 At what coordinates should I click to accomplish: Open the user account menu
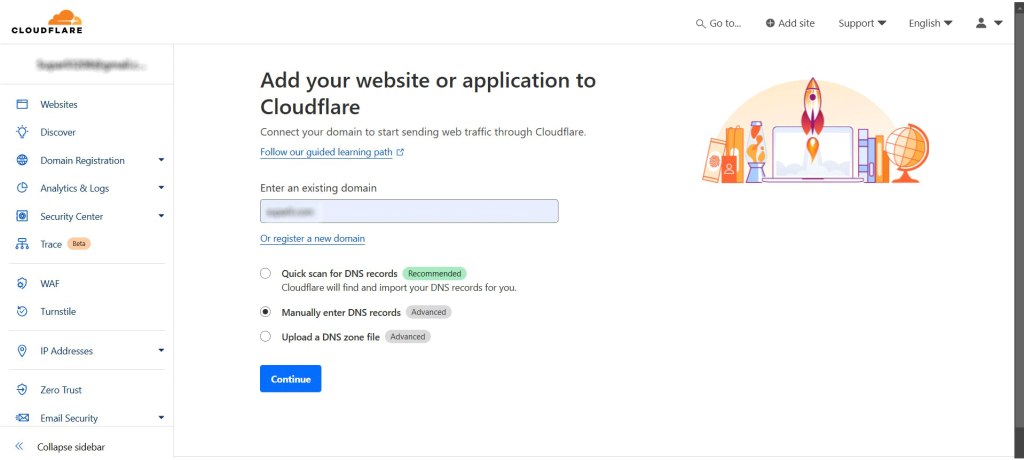(988, 23)
